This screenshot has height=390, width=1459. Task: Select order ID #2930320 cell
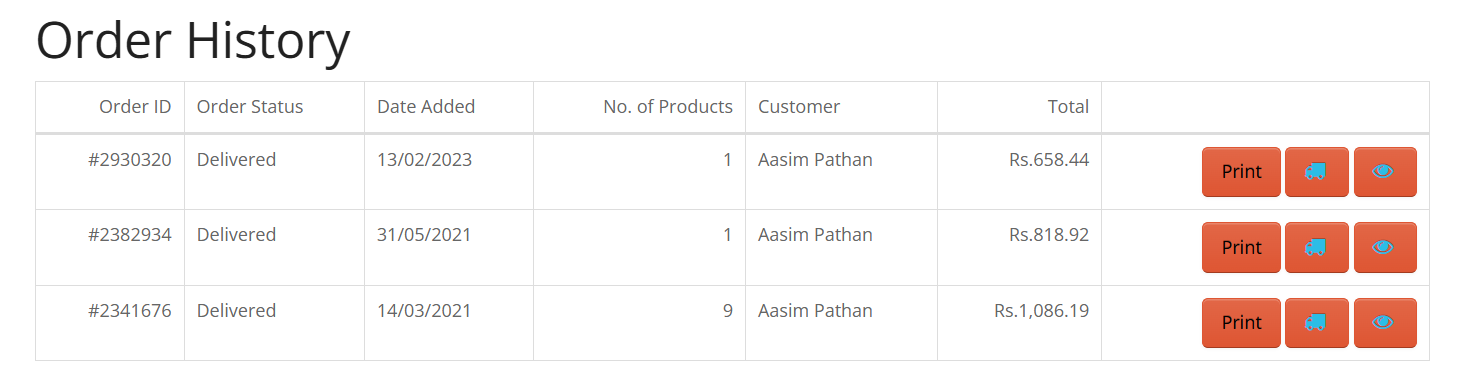110,172
